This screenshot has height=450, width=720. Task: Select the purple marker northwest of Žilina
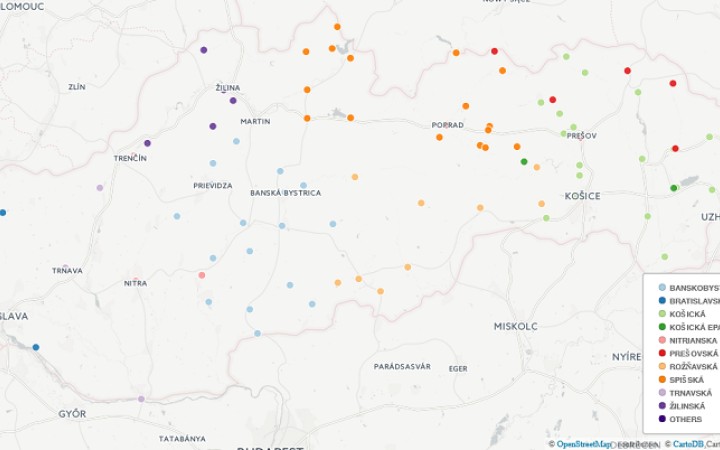pyautogui.click(x=204, y=50)
